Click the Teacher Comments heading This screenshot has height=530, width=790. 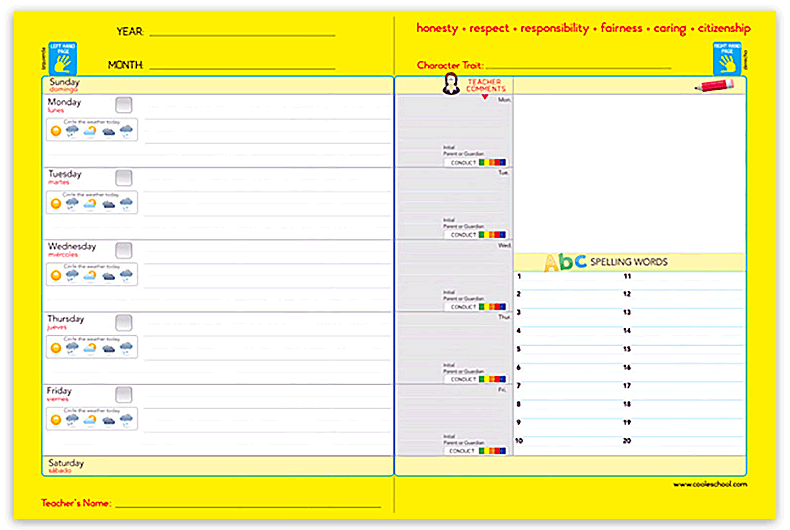click(x=486, y=85)
